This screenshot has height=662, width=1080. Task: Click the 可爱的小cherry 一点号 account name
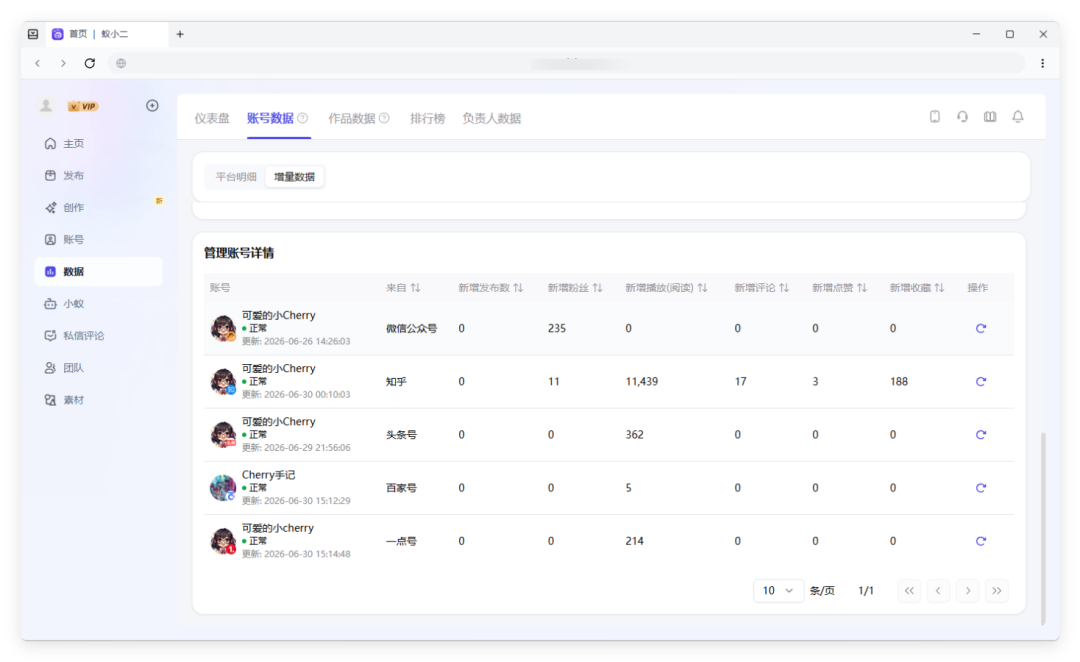pyautogui.click(x=278, y=528)
